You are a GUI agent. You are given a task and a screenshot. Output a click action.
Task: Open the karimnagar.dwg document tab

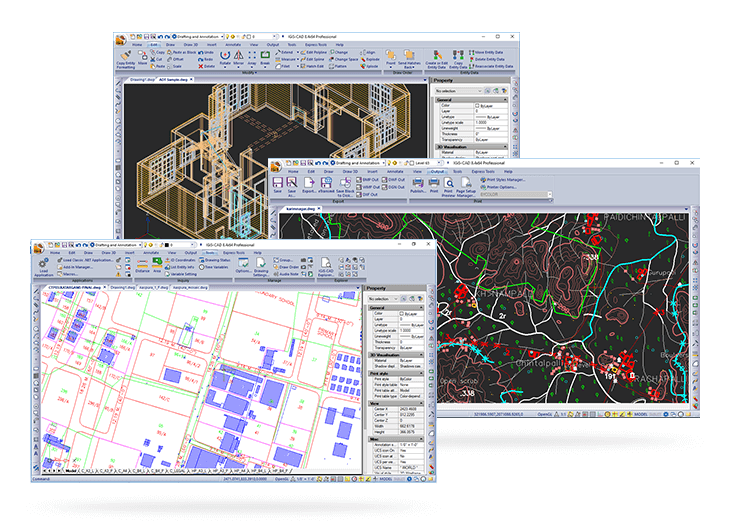[298, 209]
